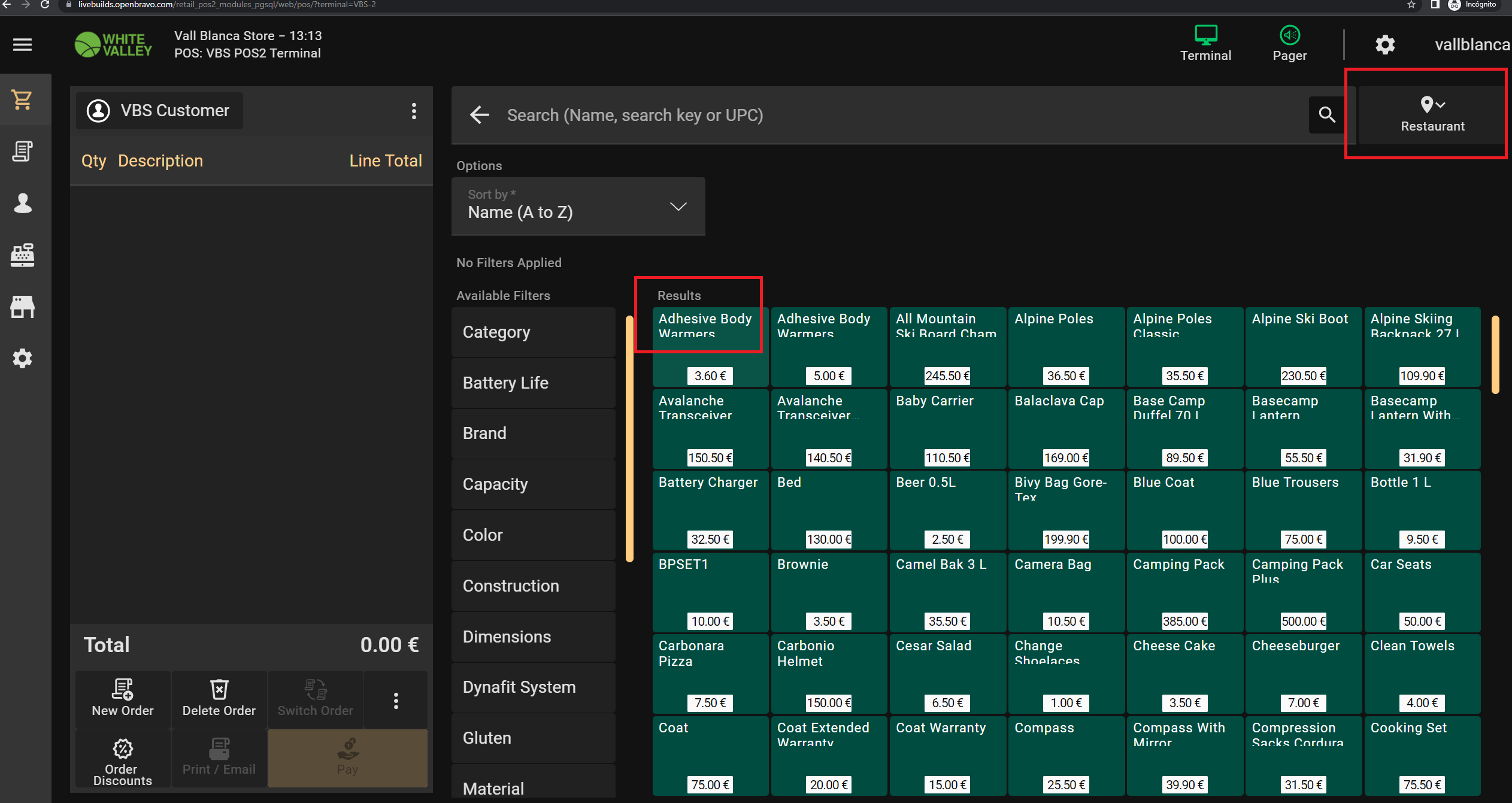
Task: Expand more order actions menu
Action: click(396, 701)
